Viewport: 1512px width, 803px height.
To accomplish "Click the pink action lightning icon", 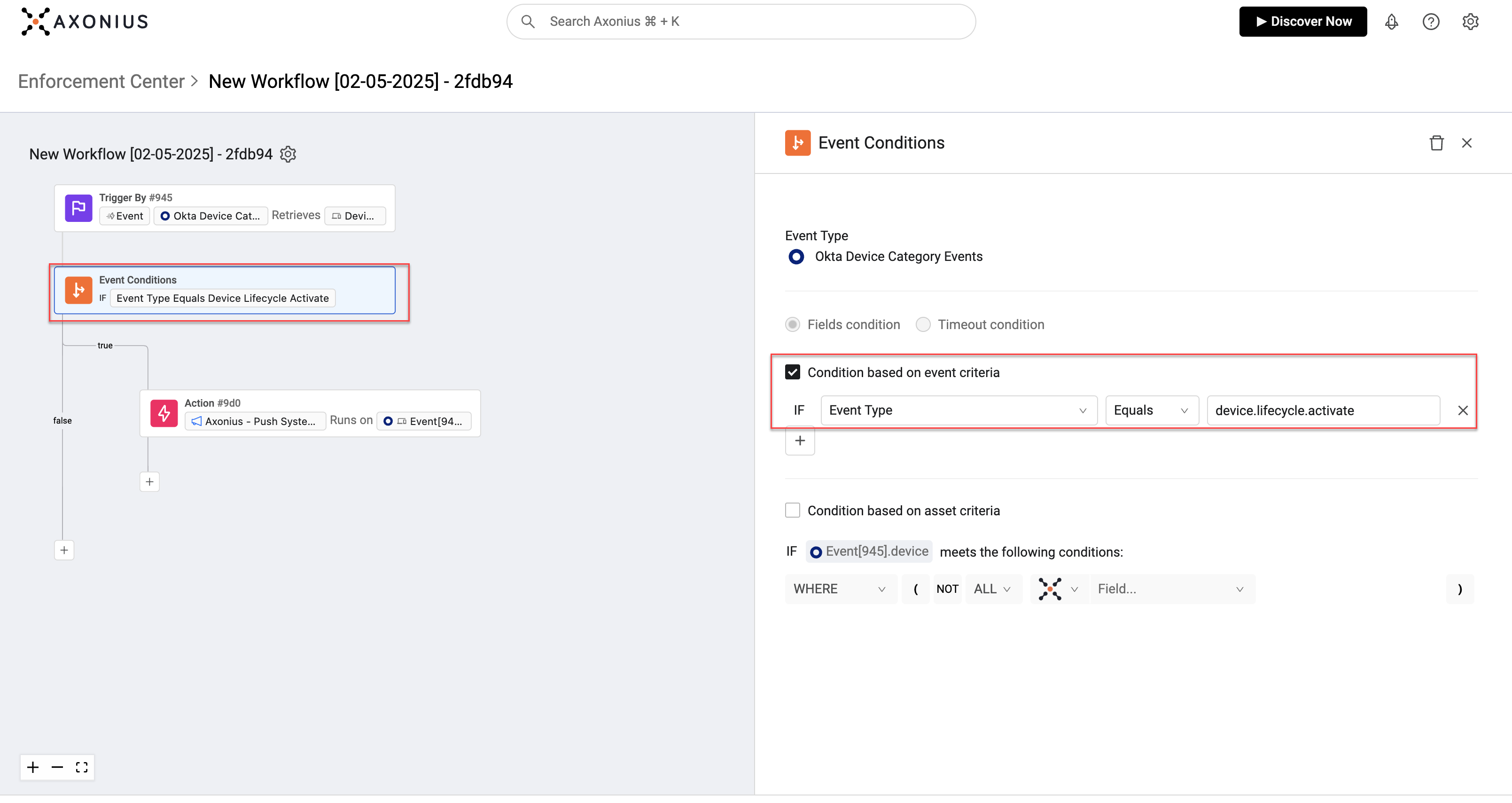I will pyautogui.click(x=164, y=413).
